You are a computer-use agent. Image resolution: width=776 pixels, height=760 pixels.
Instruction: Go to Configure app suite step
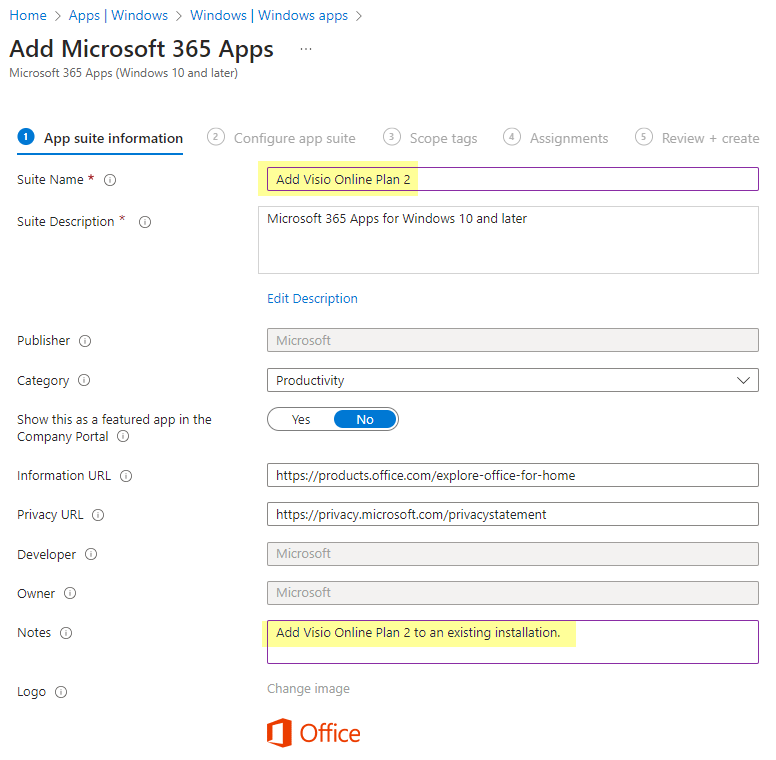pos(281,138)
